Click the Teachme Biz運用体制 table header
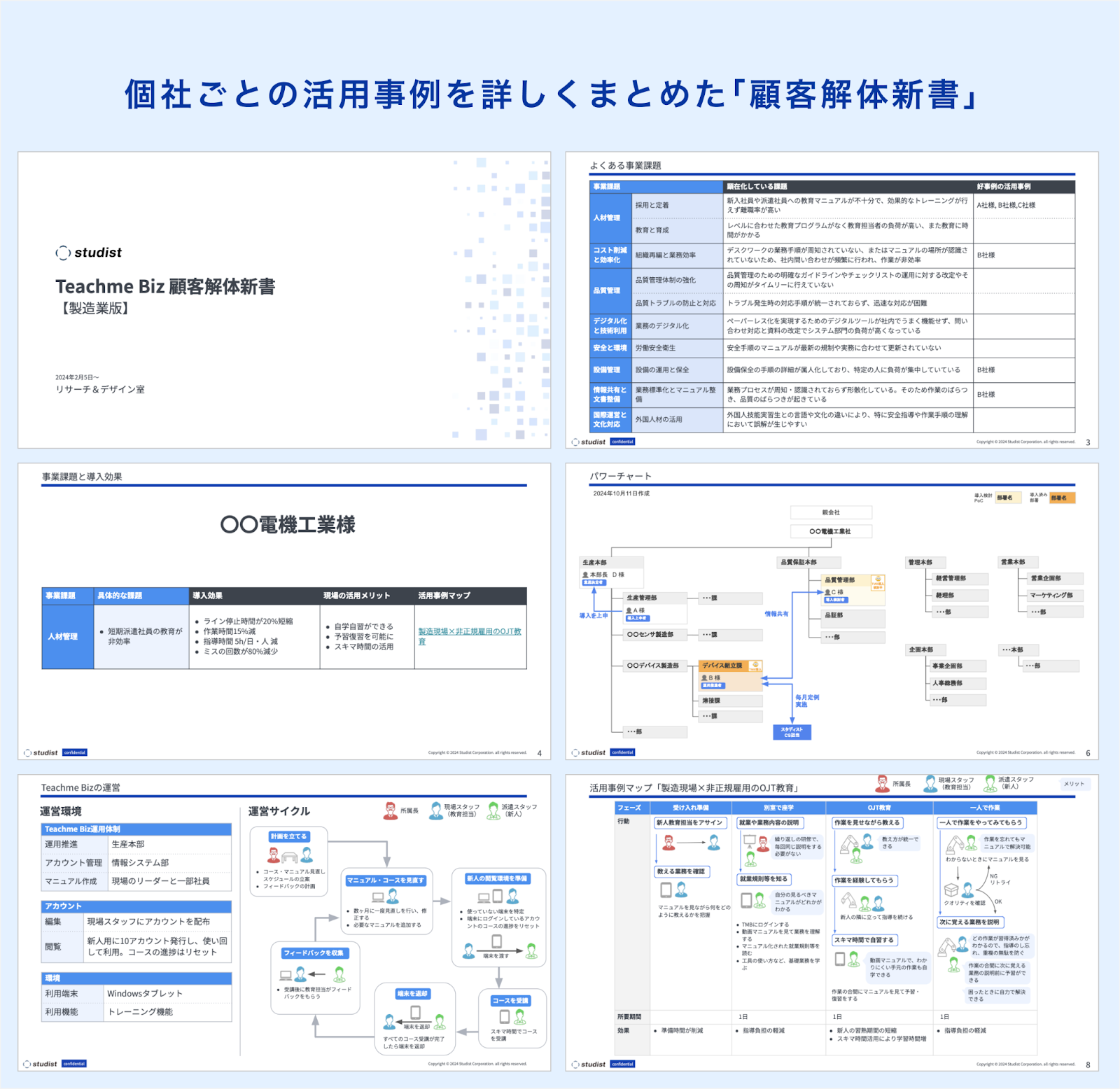 (x=136, y=829)
